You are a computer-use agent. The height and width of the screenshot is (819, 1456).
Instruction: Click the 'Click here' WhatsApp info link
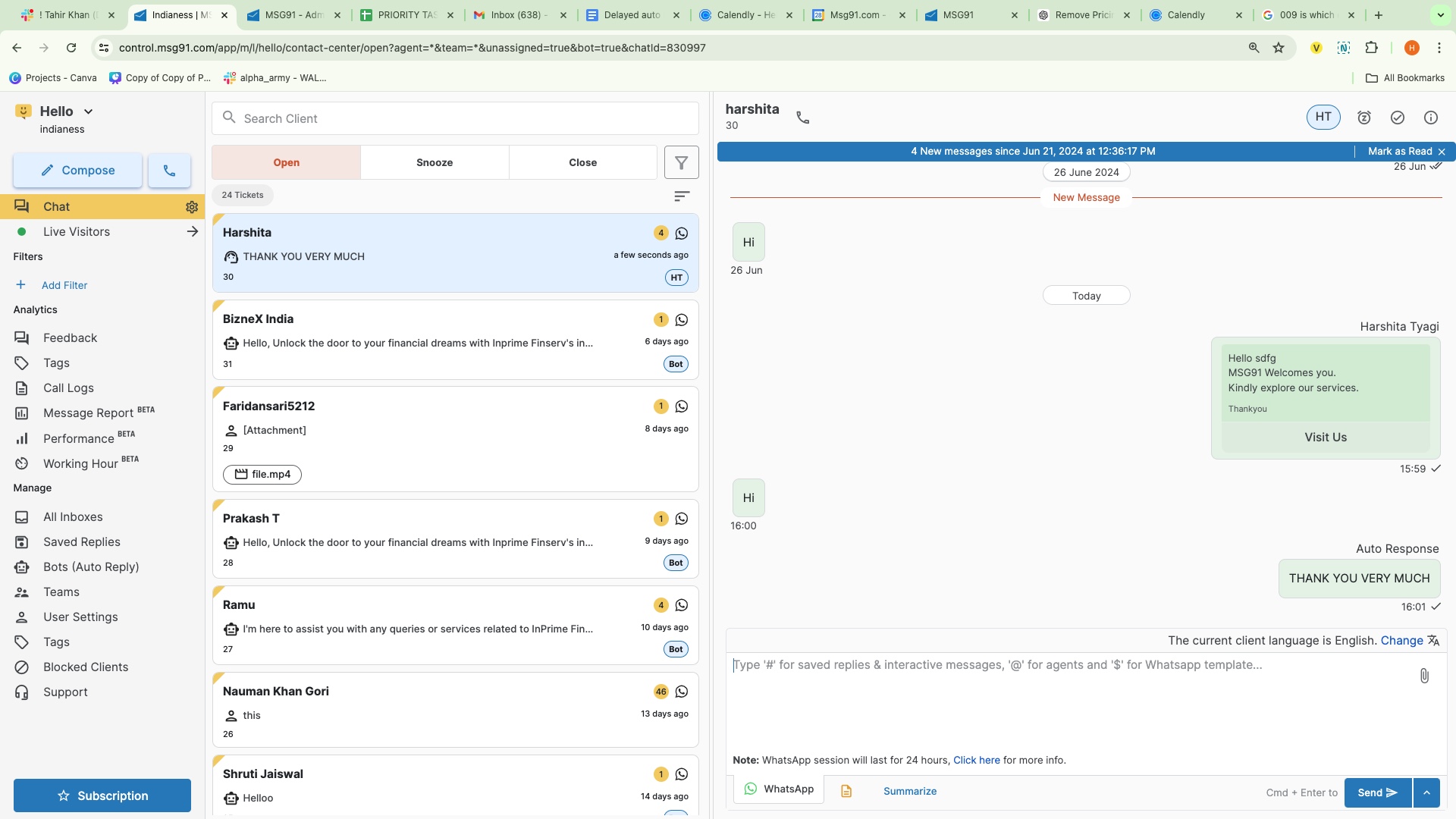(x=976, y=760)
